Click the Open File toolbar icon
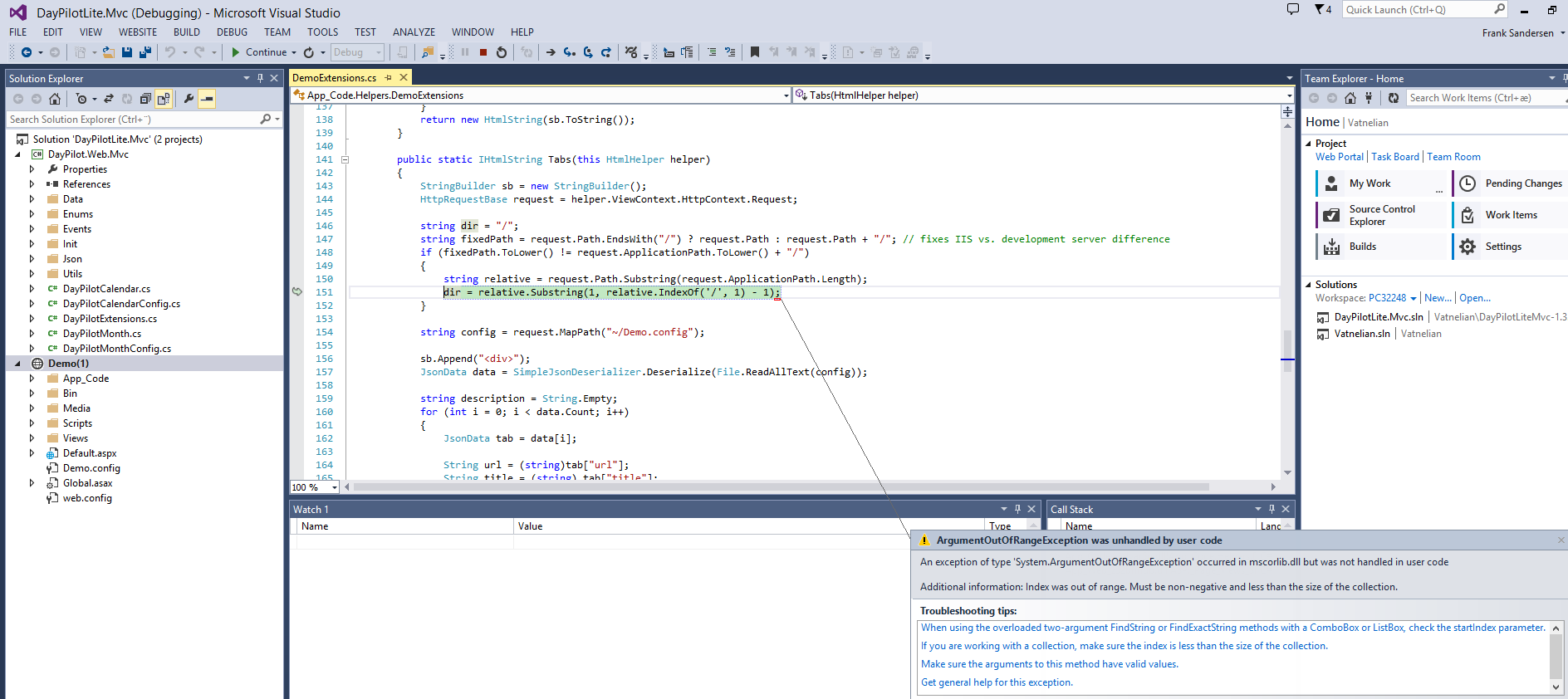Screen dimensions: 1568x699 (109, 52)
